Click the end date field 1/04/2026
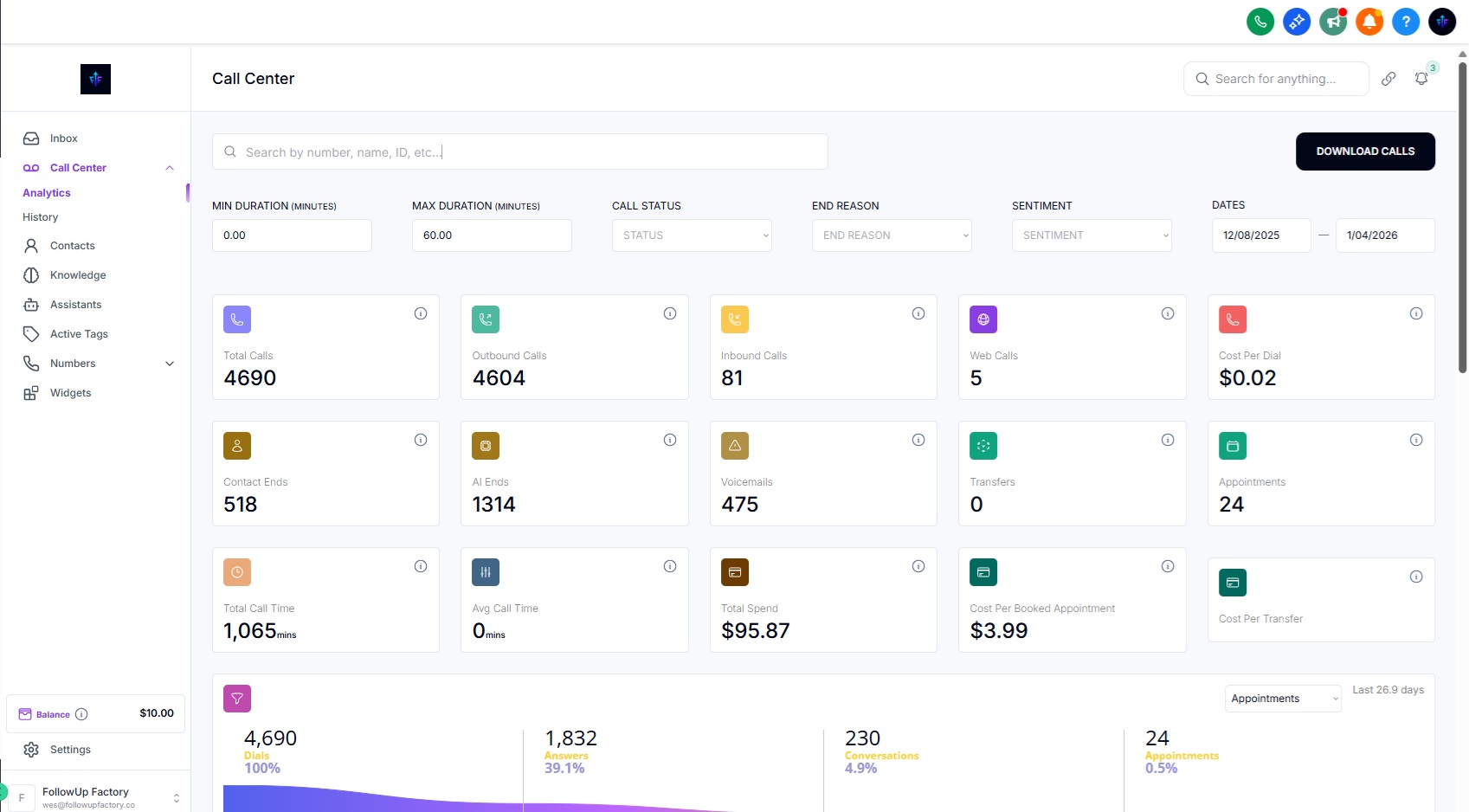This screenshot has height=812, width=1469. 1385,235
